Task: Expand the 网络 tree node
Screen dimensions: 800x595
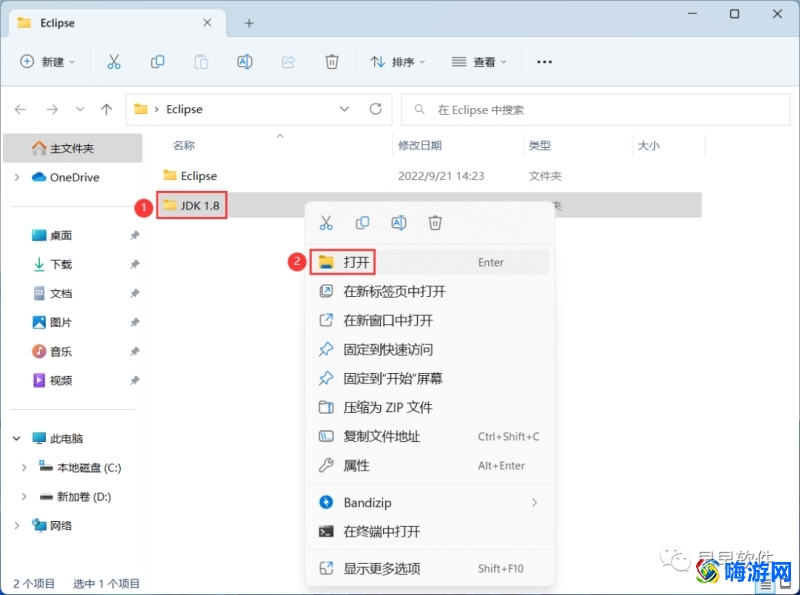Action: (17, 526)
